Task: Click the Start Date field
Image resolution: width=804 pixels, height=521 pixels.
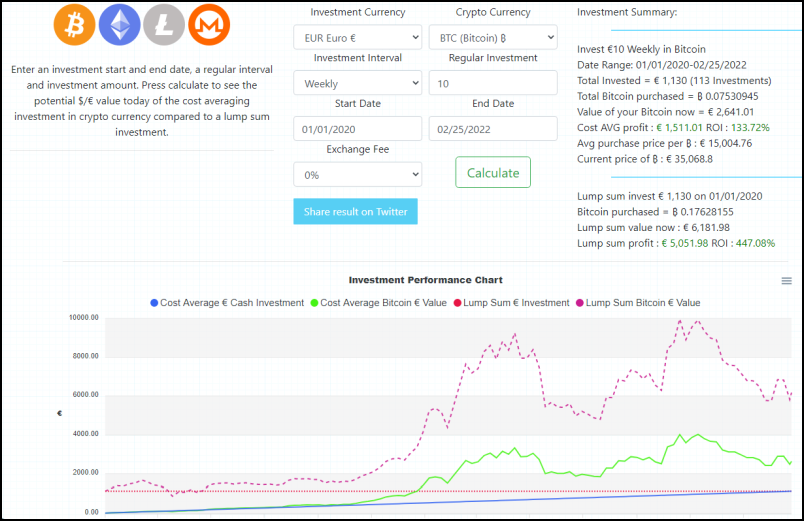Action: click(x=357, y=129)
